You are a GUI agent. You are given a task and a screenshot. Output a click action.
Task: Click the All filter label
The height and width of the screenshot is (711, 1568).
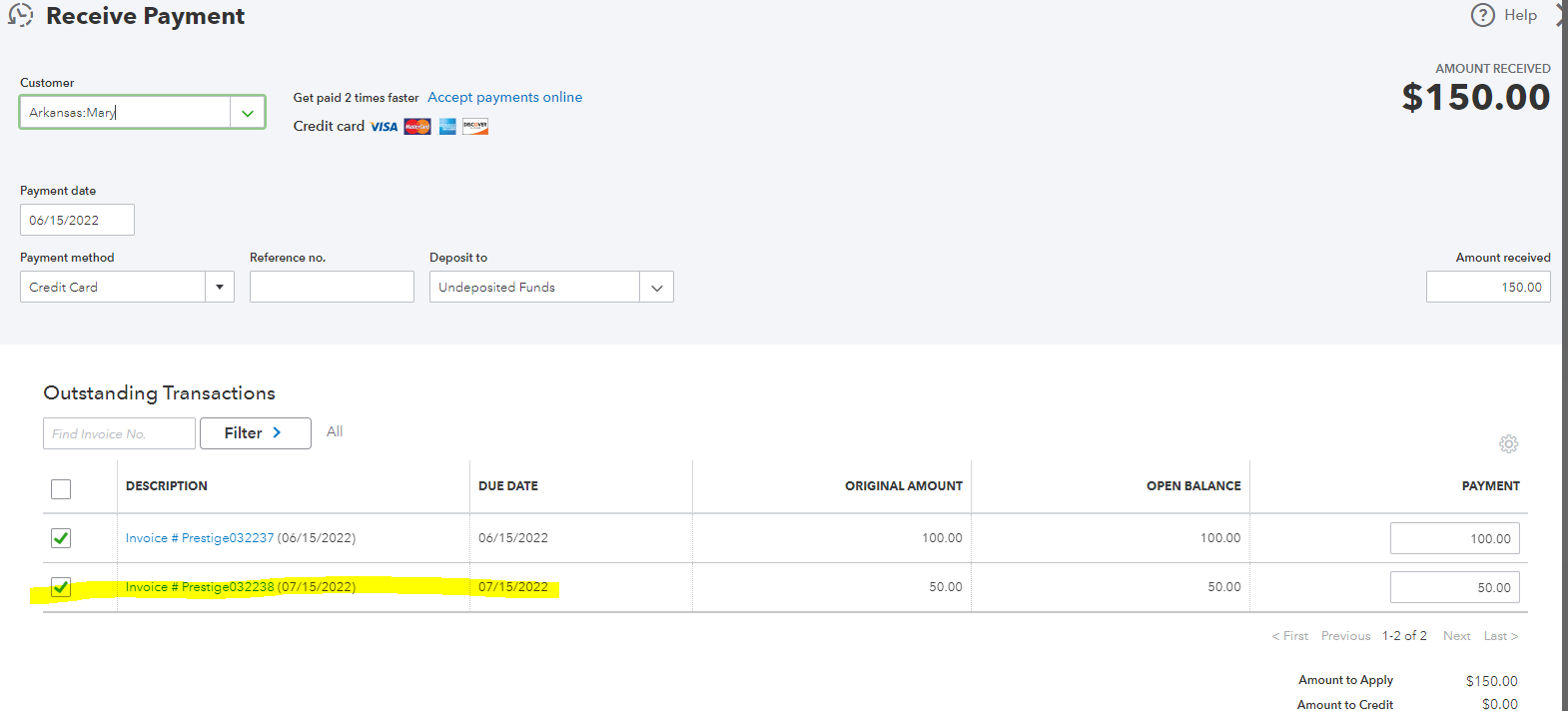pos(335,431)
